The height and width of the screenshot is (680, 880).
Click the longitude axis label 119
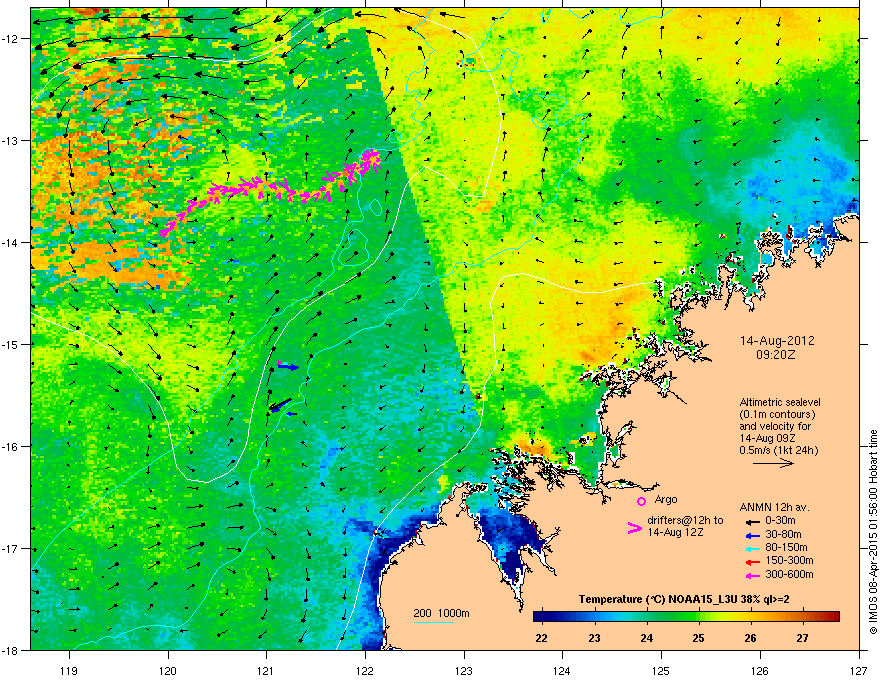pyautogui.click(x=69, y=670)
